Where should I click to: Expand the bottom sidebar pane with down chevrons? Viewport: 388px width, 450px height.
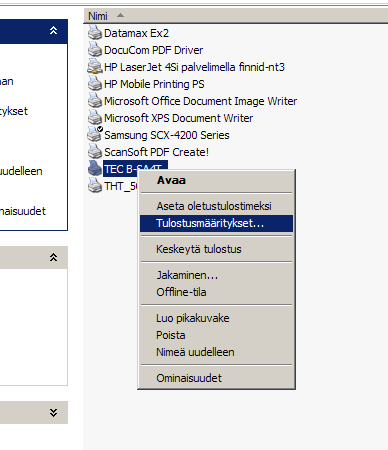(53, 413)
